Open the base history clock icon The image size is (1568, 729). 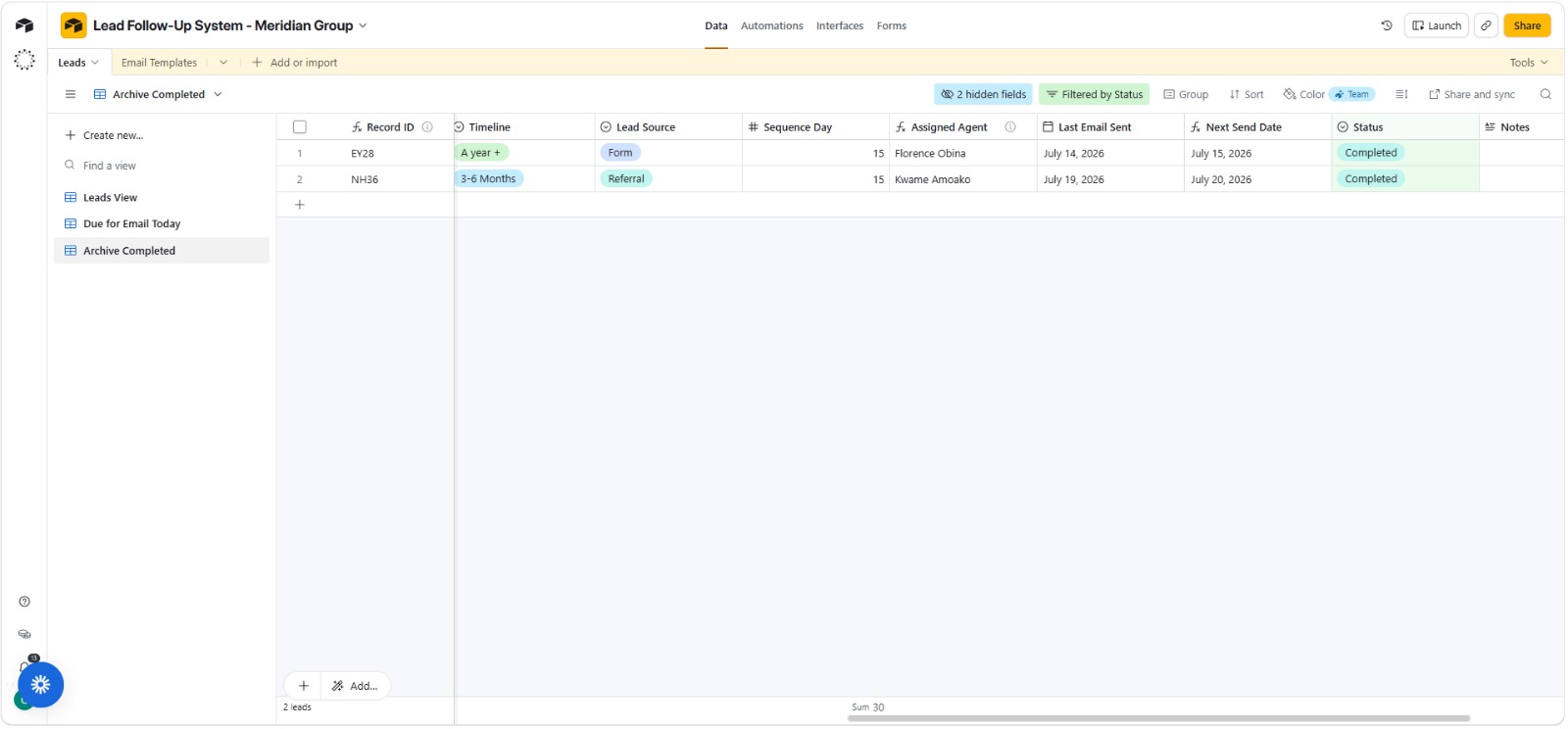(1387, 25)
